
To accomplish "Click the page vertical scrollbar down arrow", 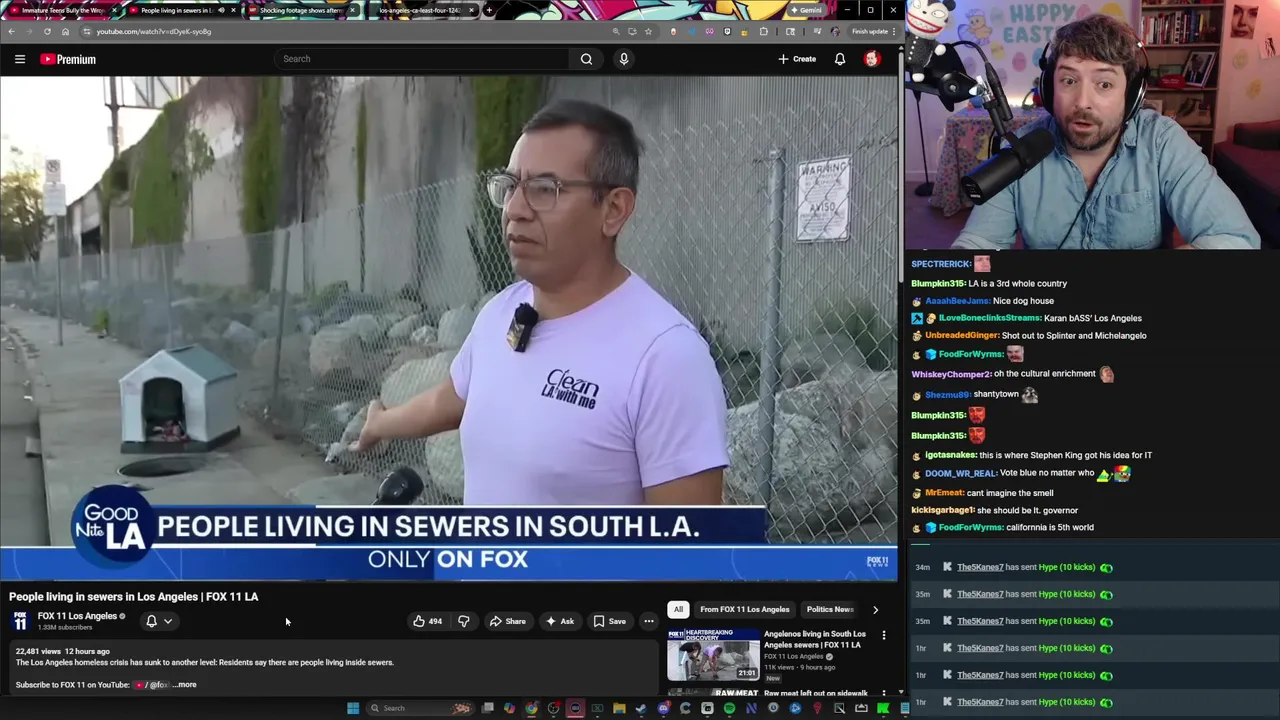I will 900,692.
